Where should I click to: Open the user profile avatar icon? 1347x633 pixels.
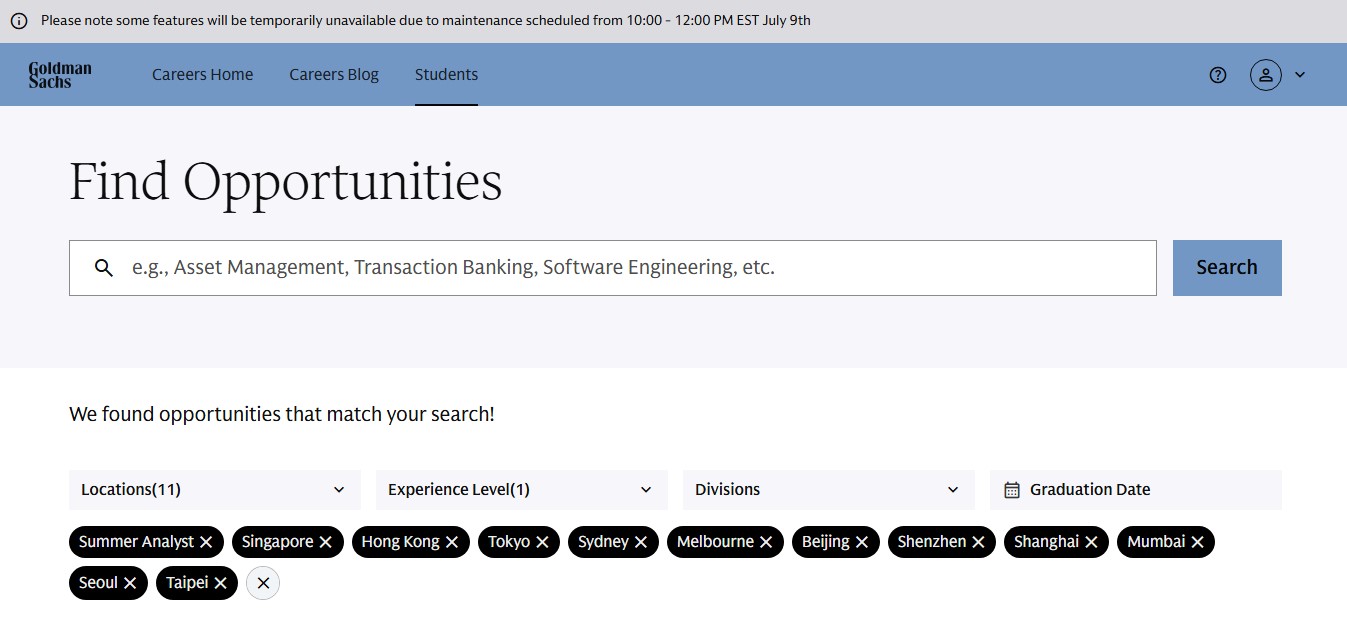pyautogui.click(x=1265, y=74)
